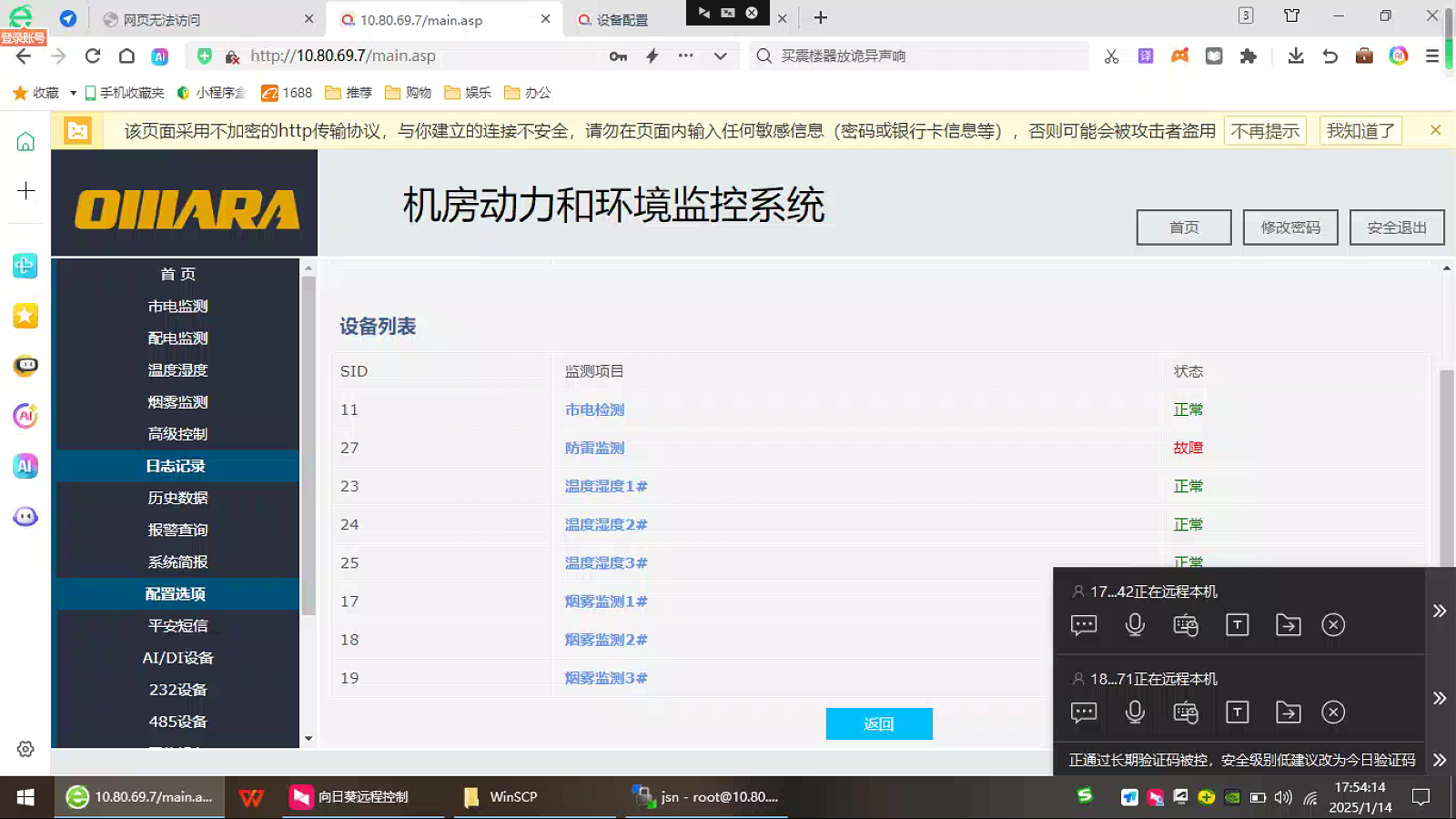Click the left menu vertical scrollbar
The height and width of the screenshot is (819, 1456).
point(308,446)
